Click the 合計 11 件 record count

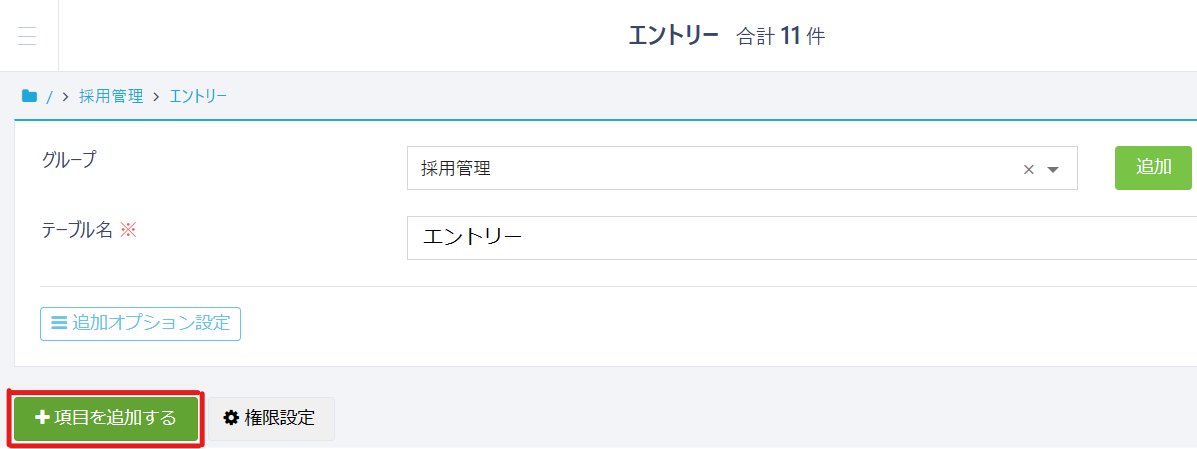coord(781,37)
